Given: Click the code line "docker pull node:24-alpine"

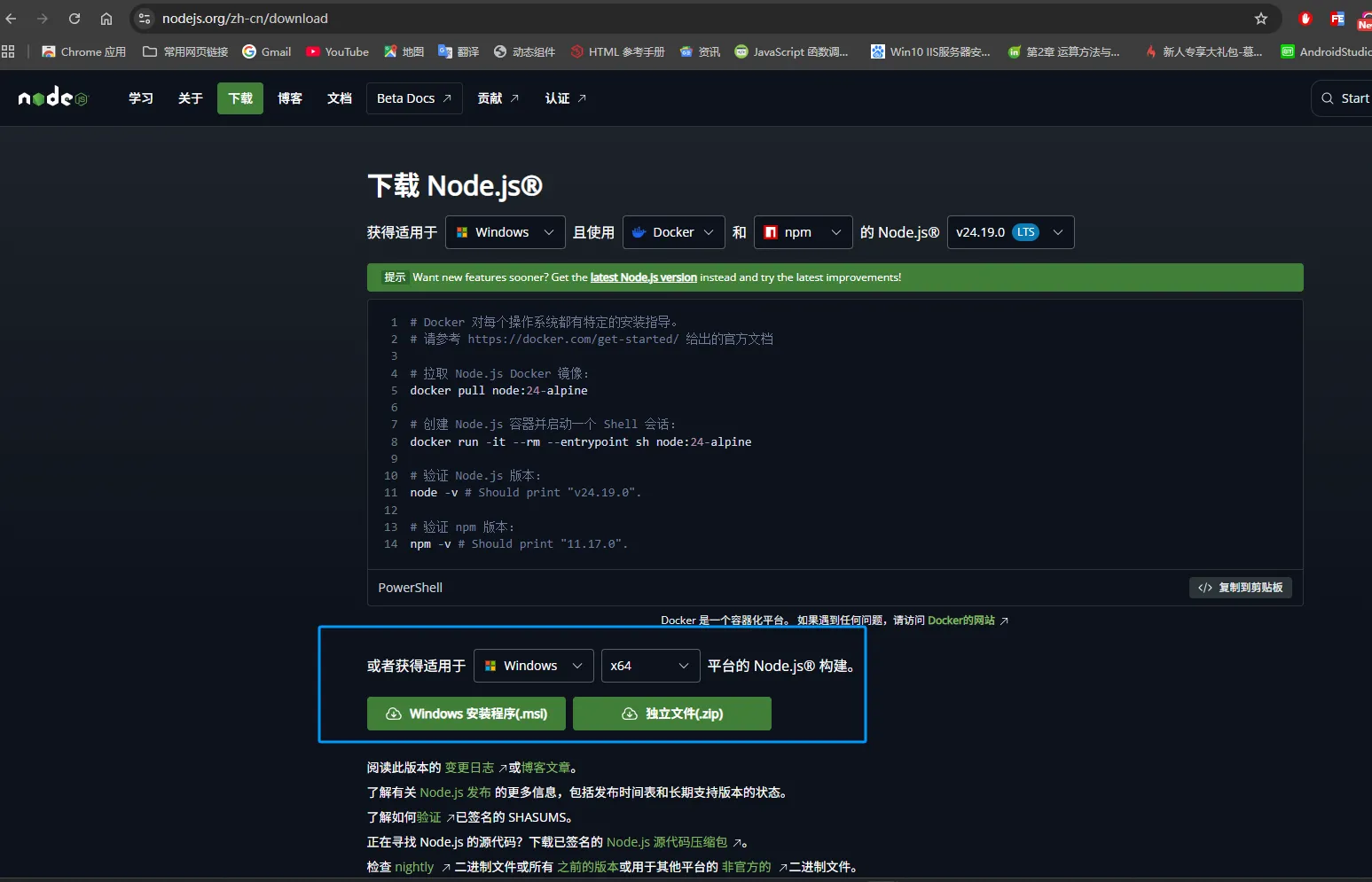Looking at the screenshot, I should (x=498, y=391).
